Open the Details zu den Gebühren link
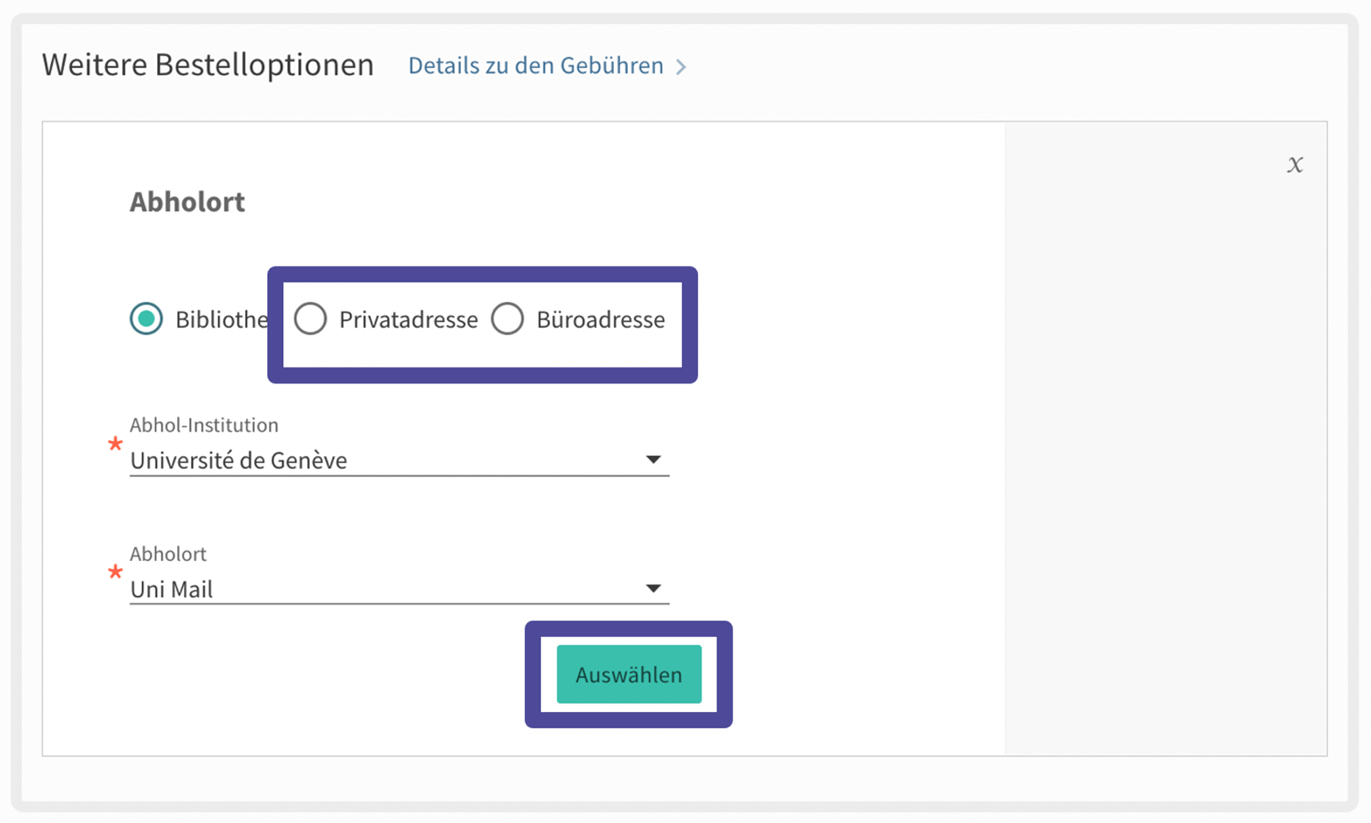The image size is (1371, 823). point(535,66)
